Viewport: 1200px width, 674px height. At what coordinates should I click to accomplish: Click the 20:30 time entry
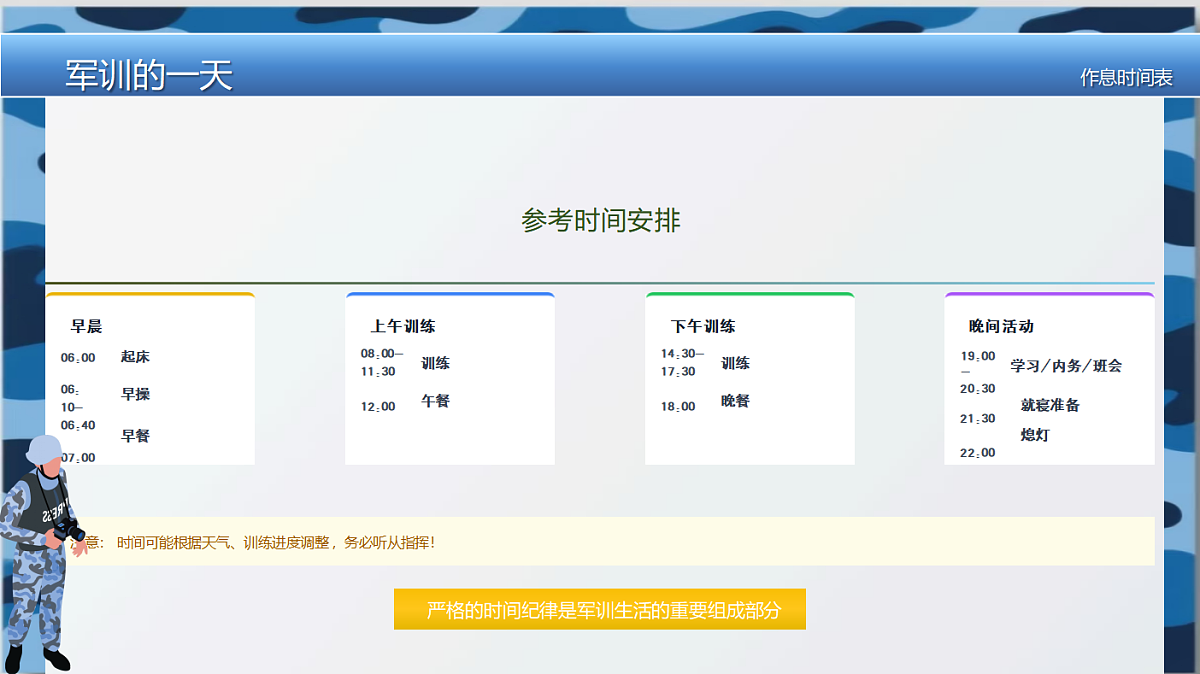click(978, 389)
